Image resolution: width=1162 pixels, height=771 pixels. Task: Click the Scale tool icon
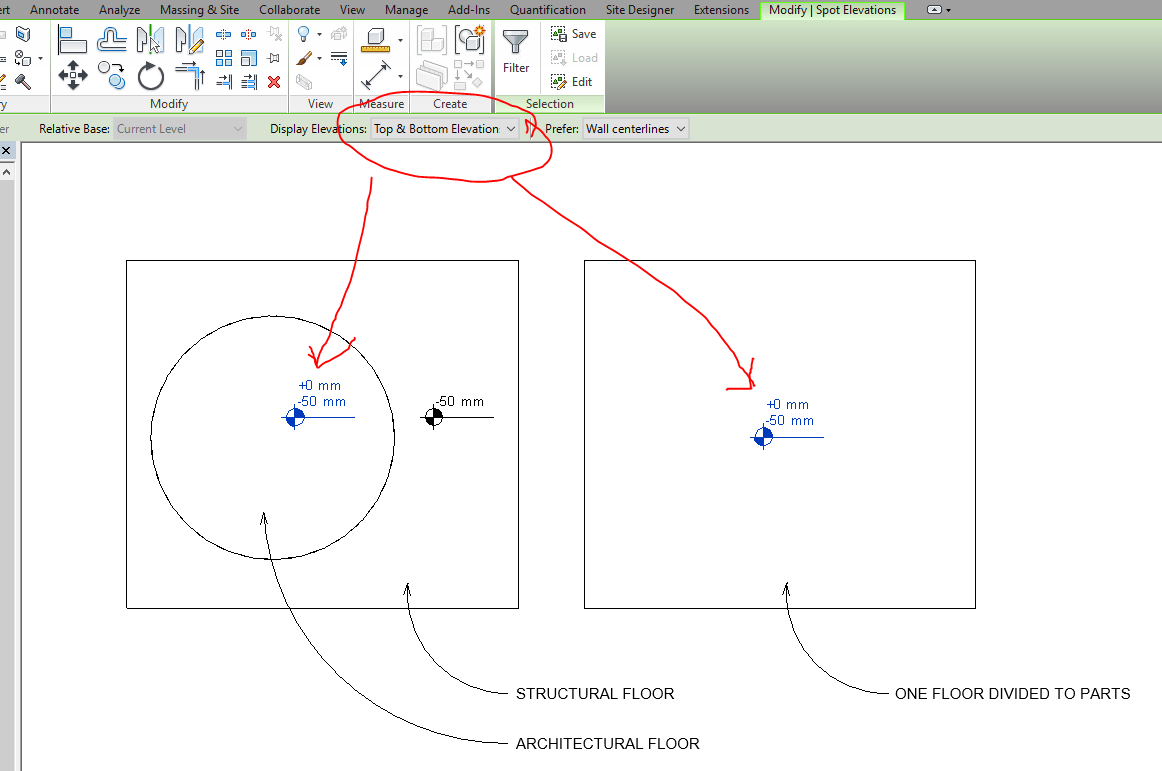[x=249, y=58]
